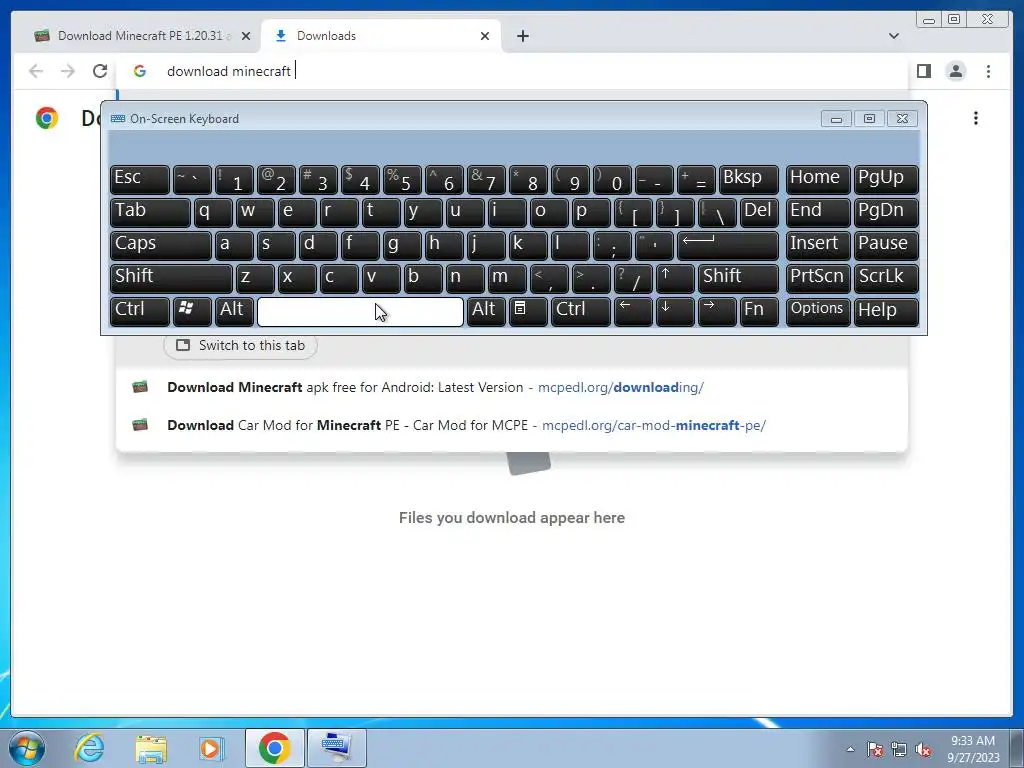The image size is (1024, 768).
Task: Select the Downloads tab
Action: coord(380,36)
